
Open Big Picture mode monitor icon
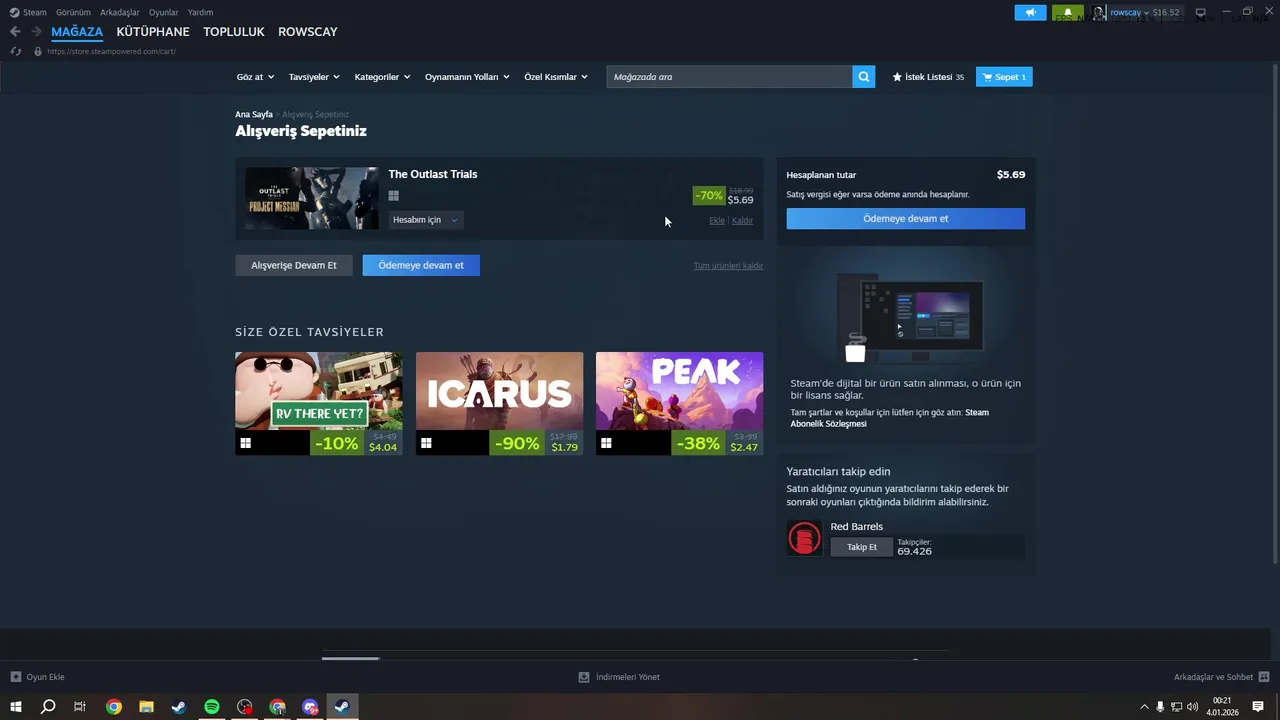click(1200, 13)
